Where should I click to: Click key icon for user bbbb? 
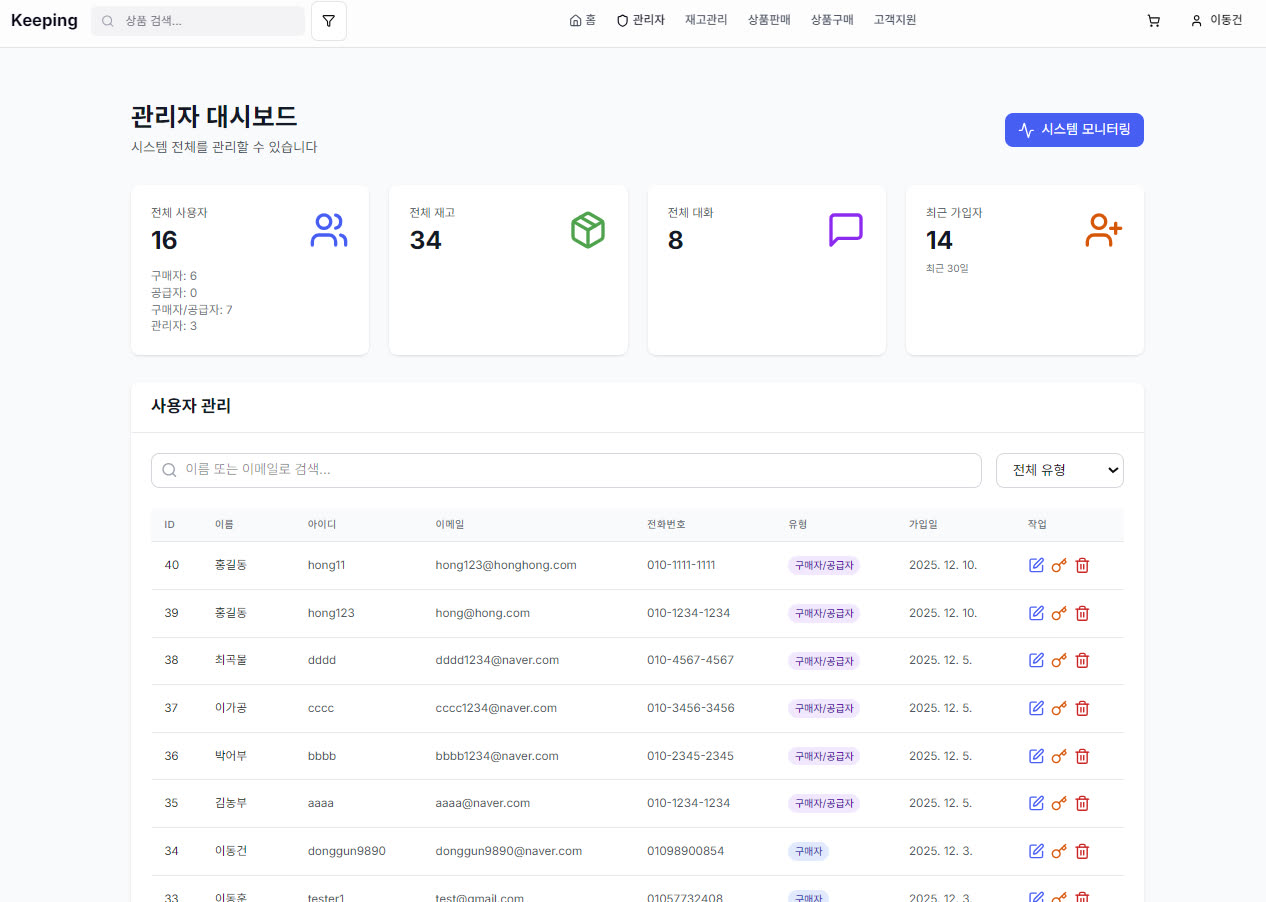[x=1059, y=756]
